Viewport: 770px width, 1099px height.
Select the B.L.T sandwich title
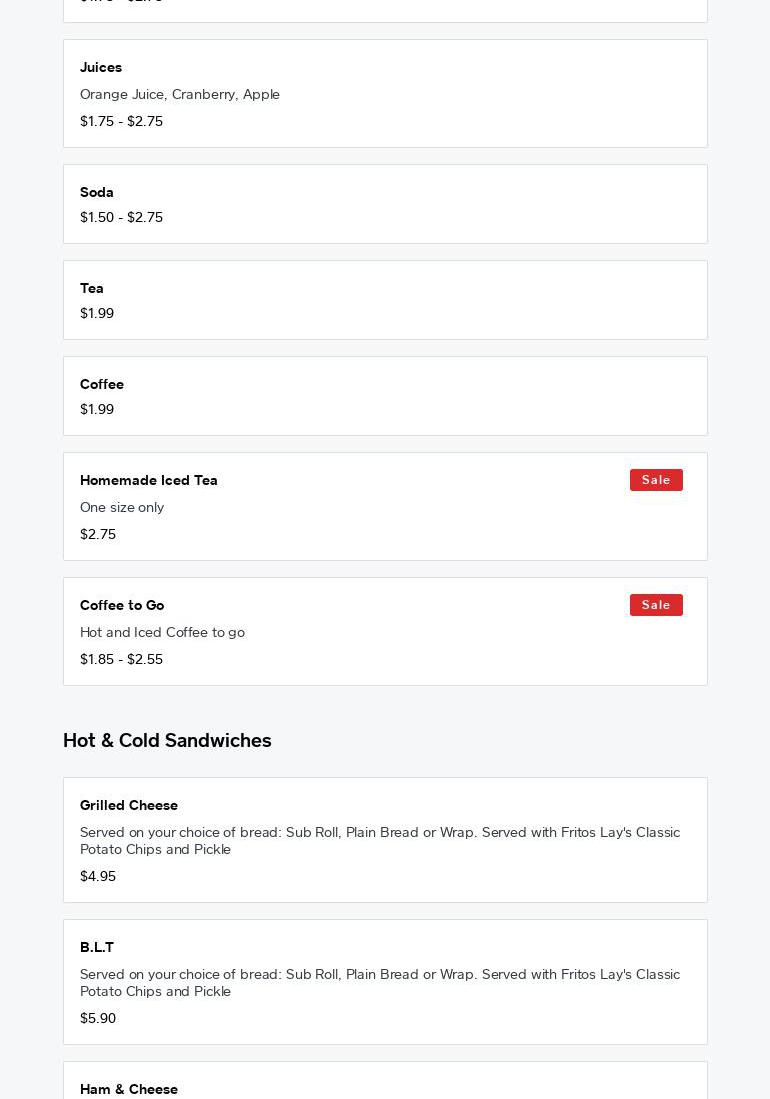click(x=97, y=947)
